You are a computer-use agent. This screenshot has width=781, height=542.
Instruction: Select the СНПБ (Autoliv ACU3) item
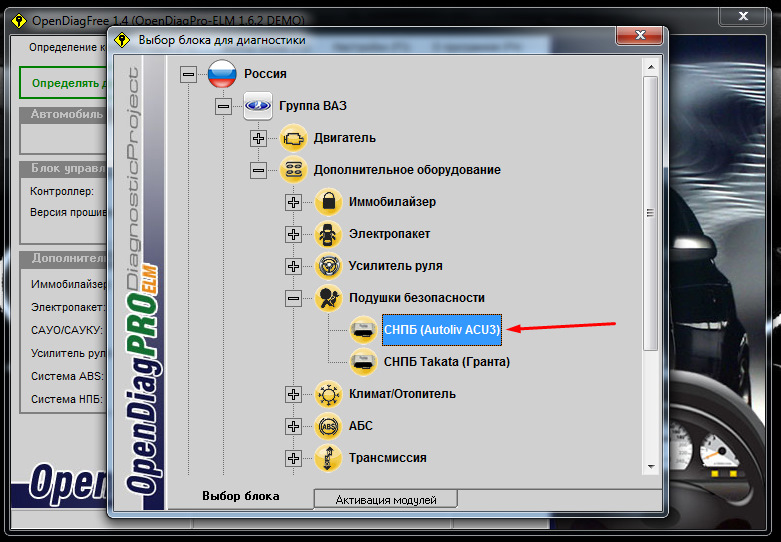[442, 330]
